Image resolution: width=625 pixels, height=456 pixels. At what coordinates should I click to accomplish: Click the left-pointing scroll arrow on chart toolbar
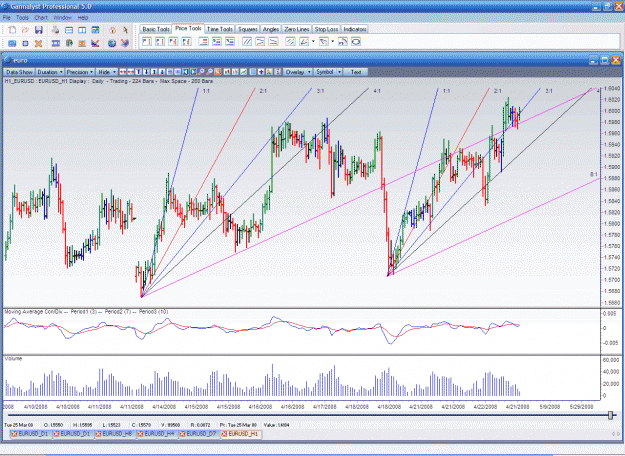(185, 72)
